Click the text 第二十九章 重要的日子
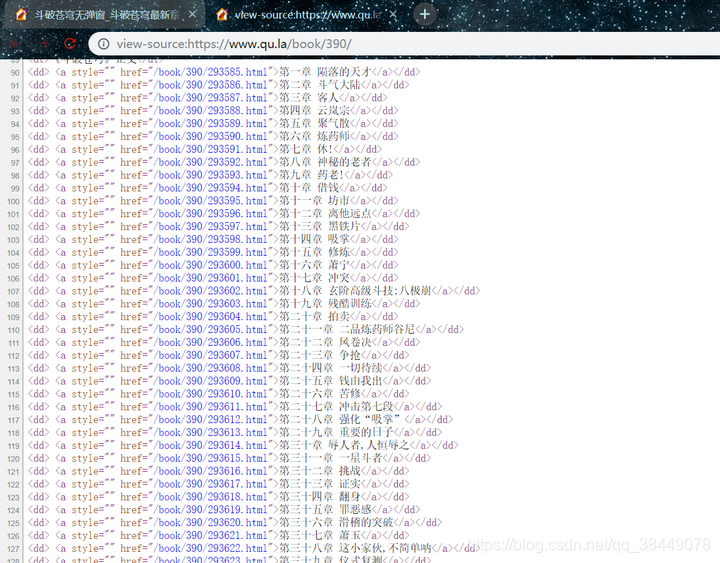This screenshot has width=720, height=563. pos(336,432)
